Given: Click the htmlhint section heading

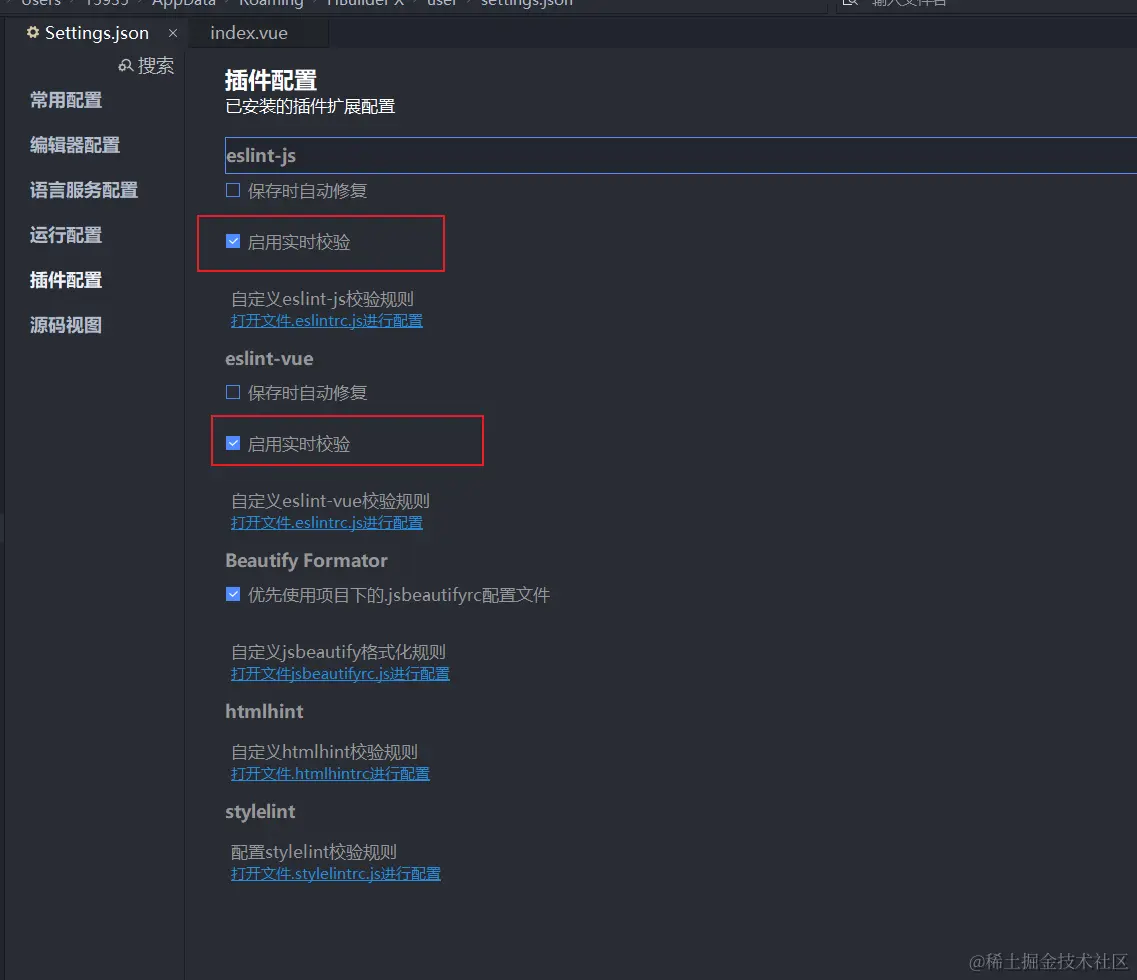Looking at the screenshot, I should click(x=264, y=712).
